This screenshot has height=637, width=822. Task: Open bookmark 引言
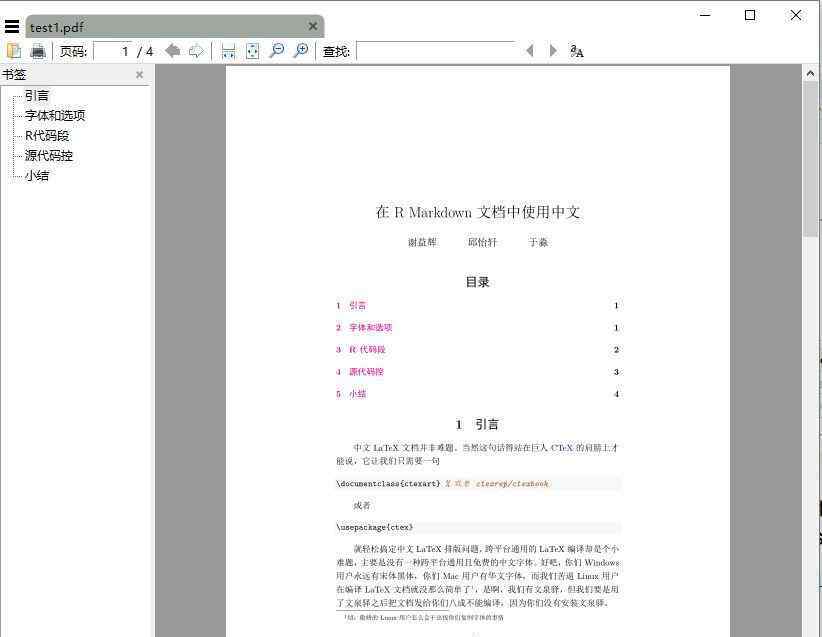(x=37, y=95)
